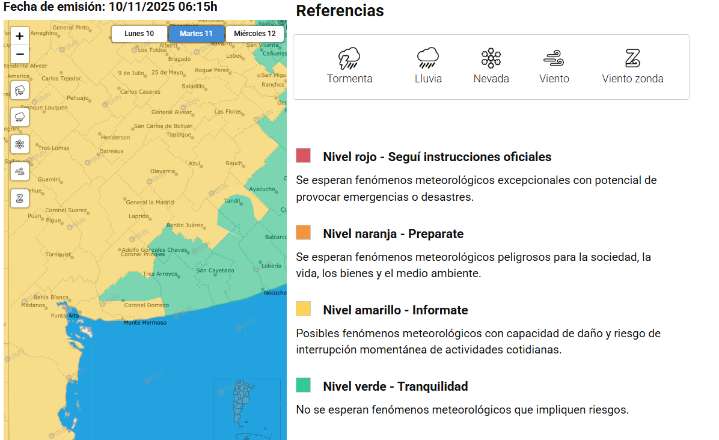Viewport: 719px width, 440px height.
Task: Zoom in on the alert map
Action: tap(20, 36)
